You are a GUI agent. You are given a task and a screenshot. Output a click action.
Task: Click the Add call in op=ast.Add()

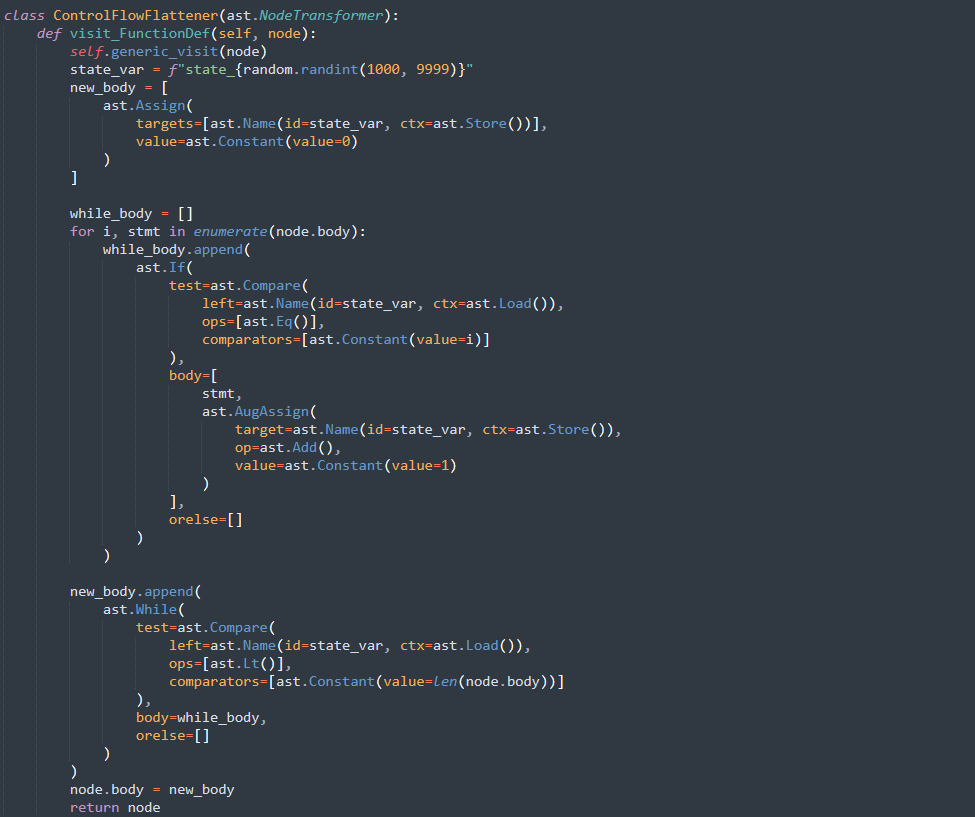point(305,448)
